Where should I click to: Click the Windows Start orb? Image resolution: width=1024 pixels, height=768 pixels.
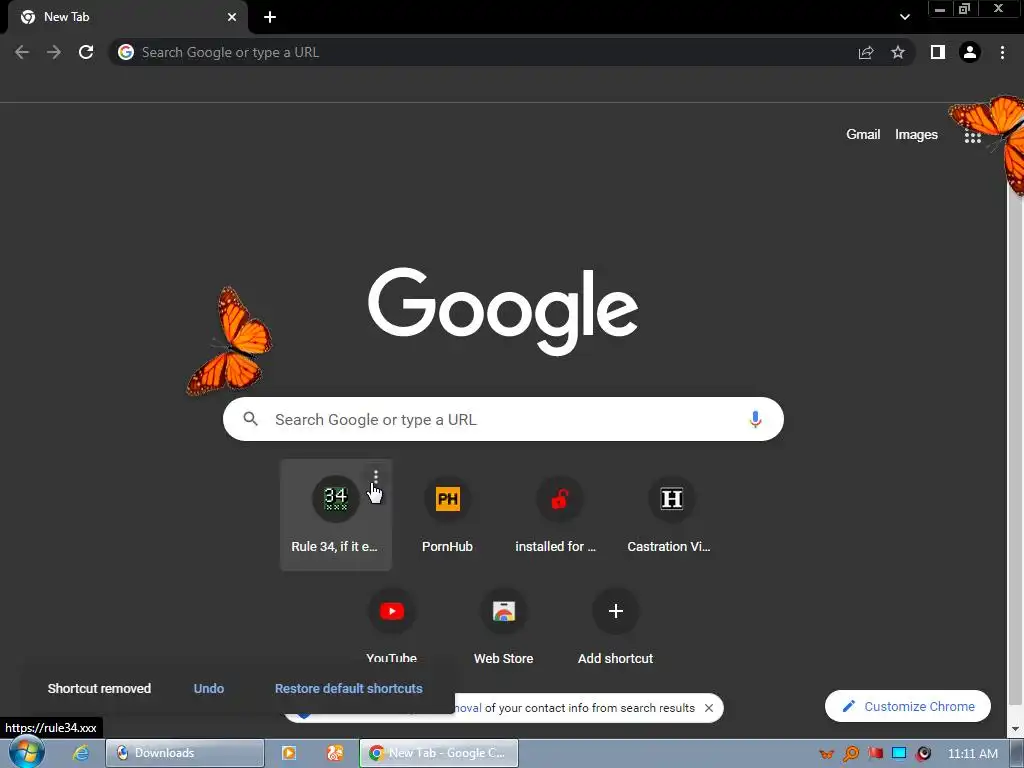point(26,752)
